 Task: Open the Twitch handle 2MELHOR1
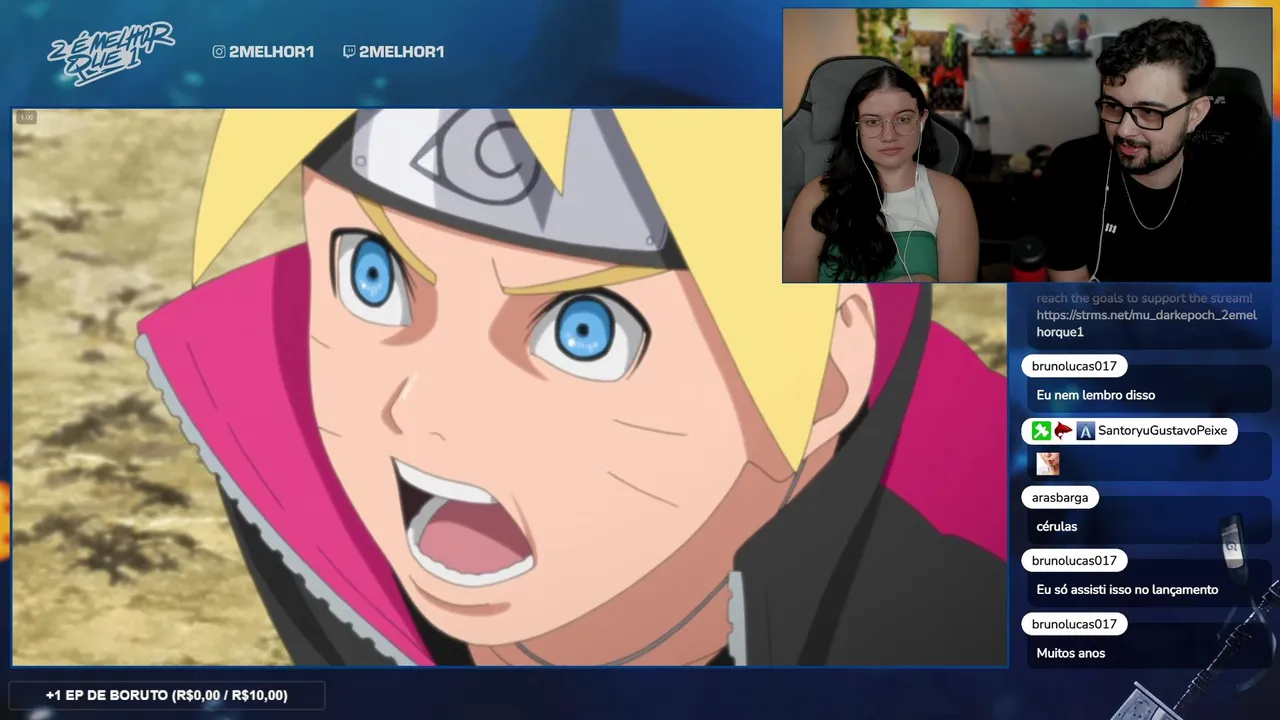(401, 51)
